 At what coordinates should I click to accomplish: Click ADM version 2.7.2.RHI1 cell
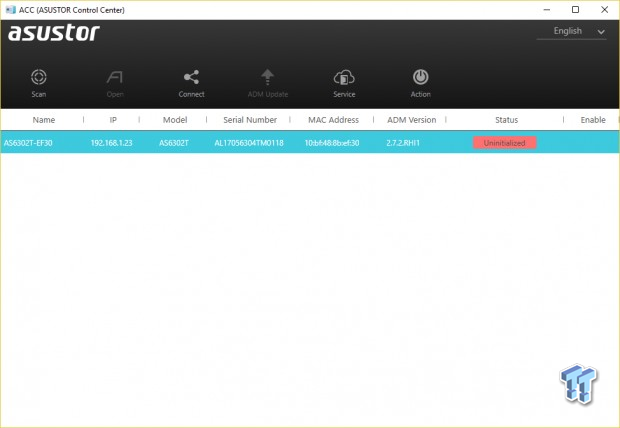point(403,143)
